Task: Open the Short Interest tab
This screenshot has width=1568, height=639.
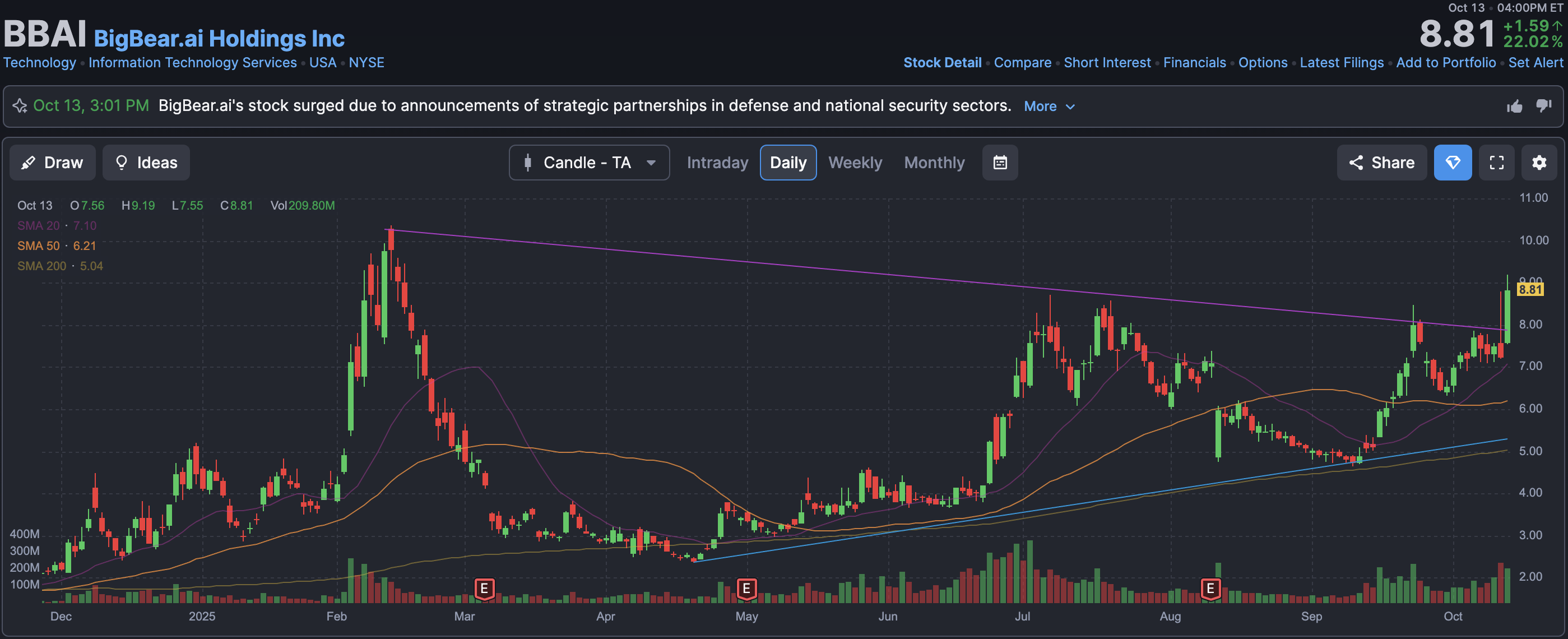Action: point(1107,63)
